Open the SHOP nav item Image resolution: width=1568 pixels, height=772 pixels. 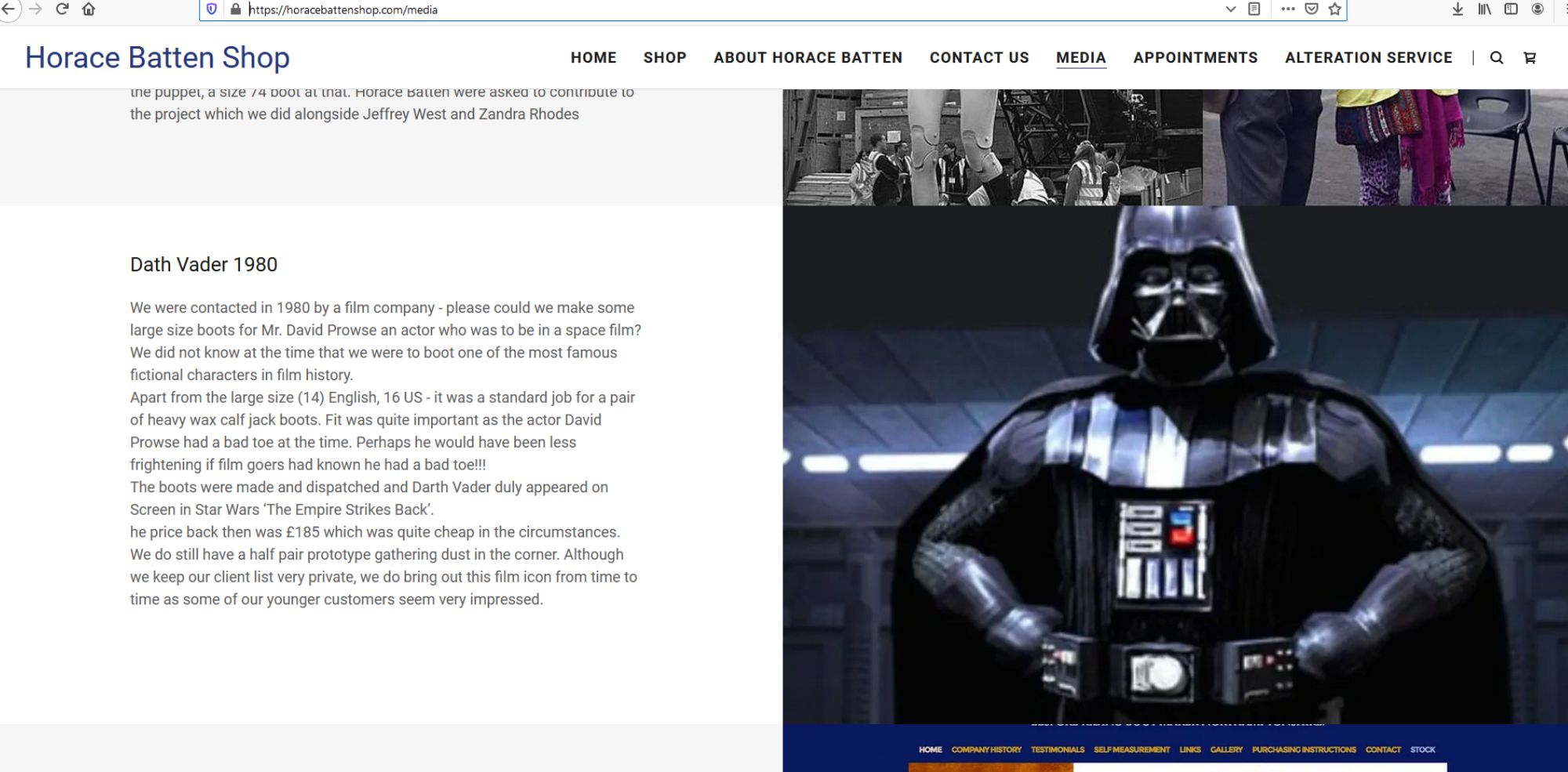coord(665,58)
